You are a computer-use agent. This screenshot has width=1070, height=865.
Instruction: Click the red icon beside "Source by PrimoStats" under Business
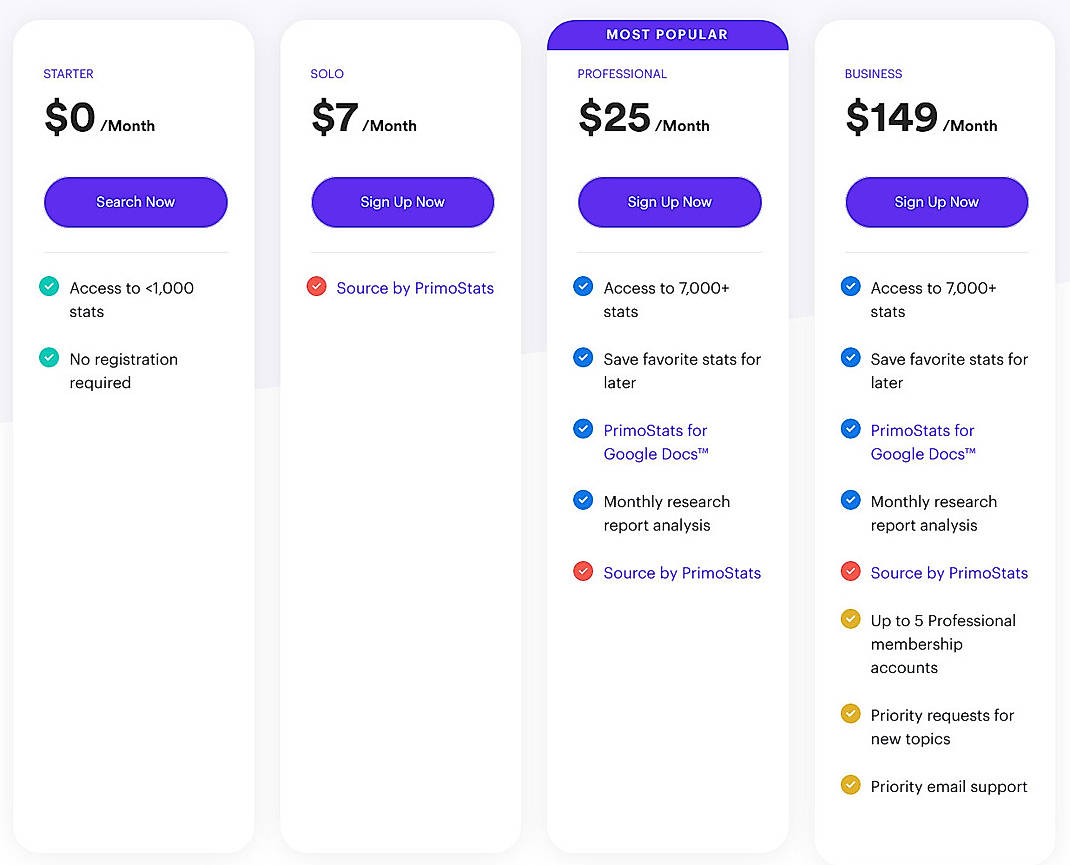[850, 571]
